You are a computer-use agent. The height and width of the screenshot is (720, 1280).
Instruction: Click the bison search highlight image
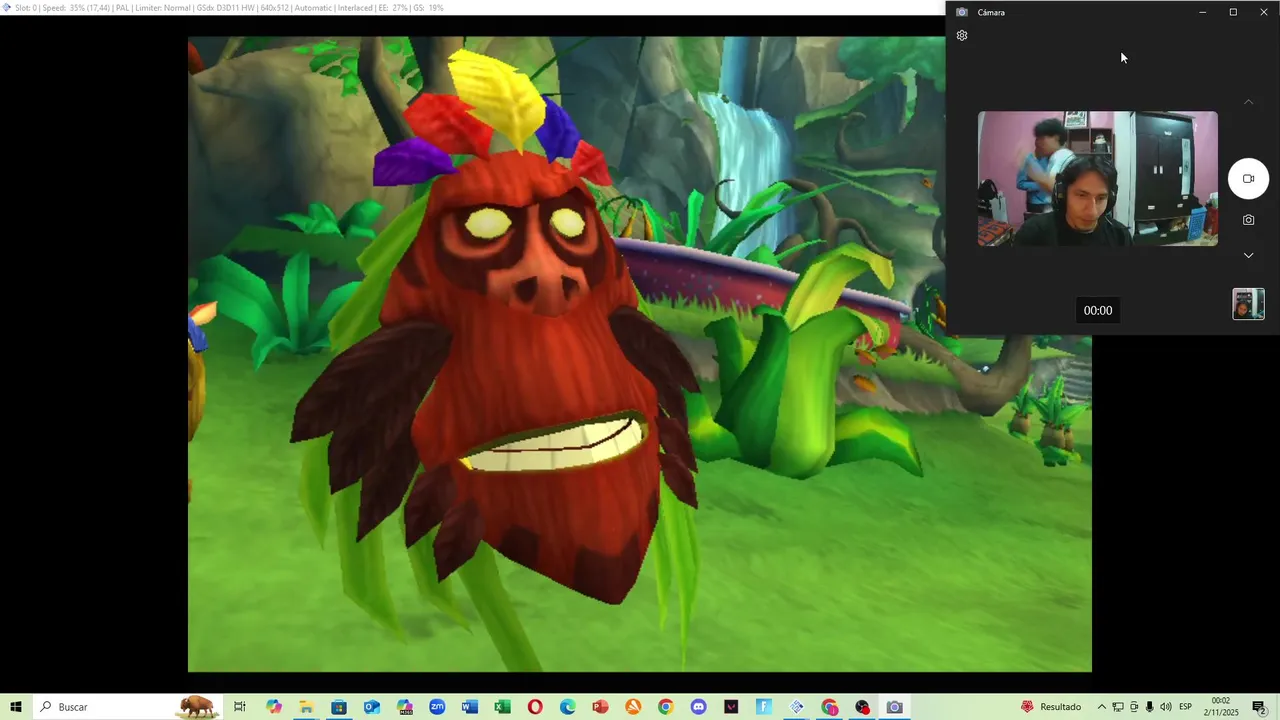point(197,707)
